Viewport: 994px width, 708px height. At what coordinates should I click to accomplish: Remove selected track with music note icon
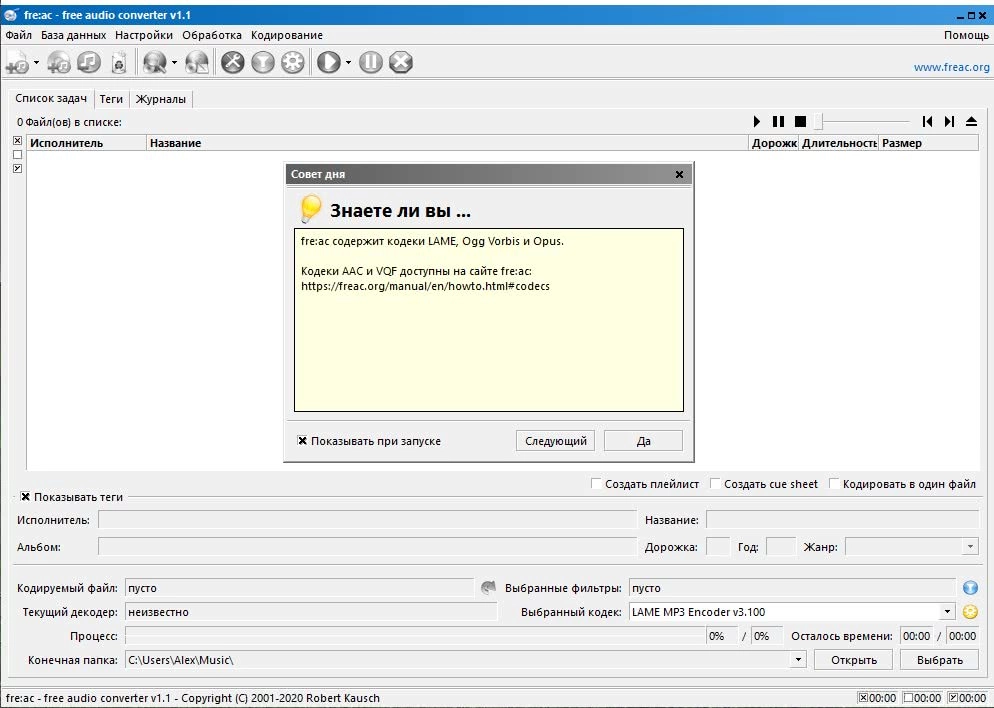[89, 62]
